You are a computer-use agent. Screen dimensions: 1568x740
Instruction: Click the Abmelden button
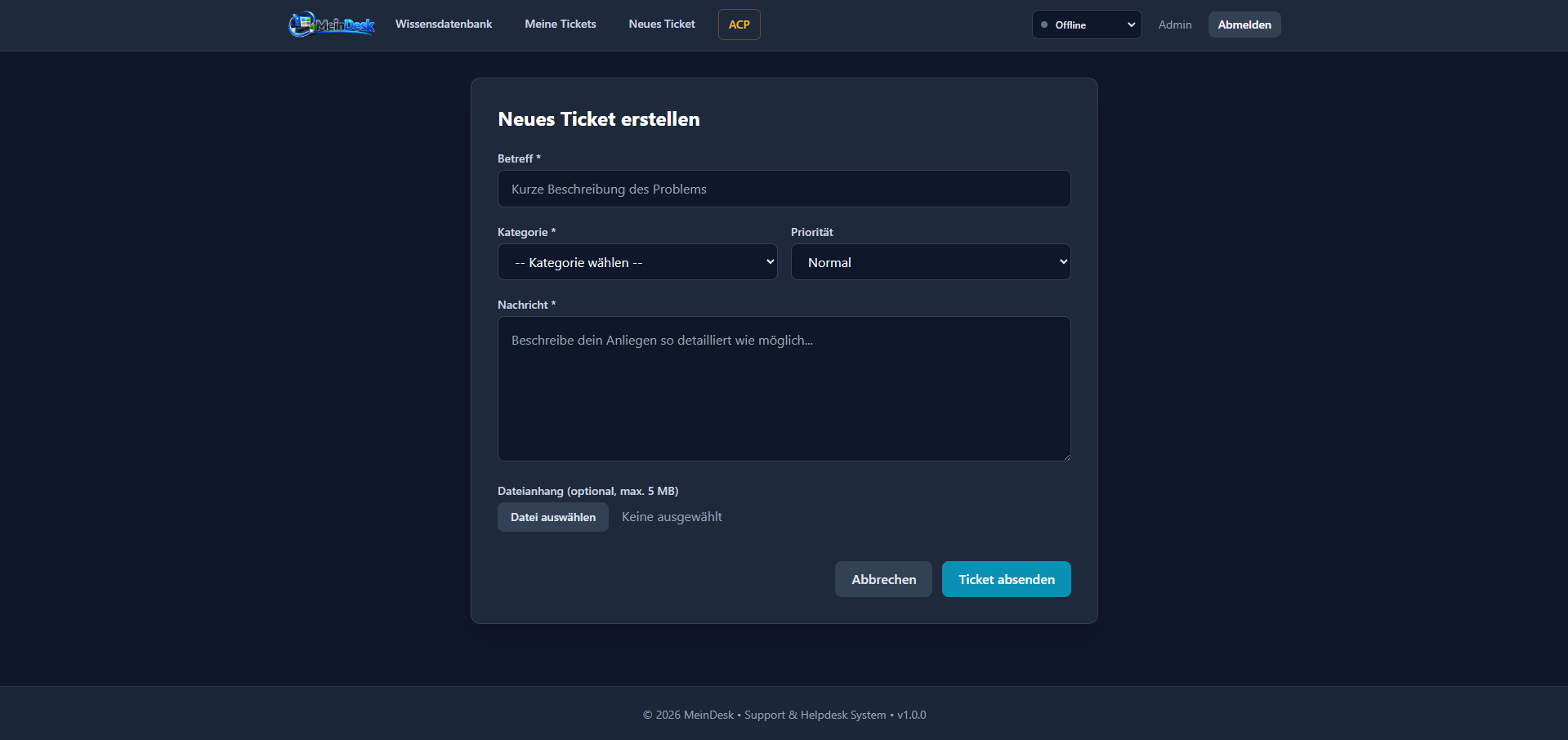click(x=1244, y=25)
